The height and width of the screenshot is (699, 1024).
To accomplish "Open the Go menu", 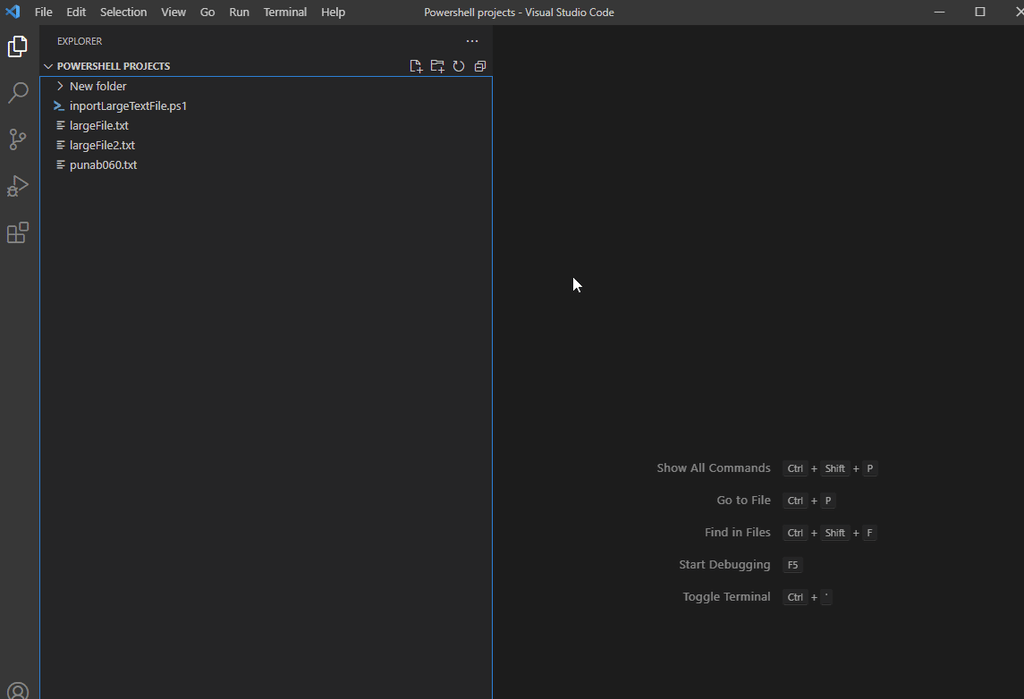I will click(x=208, y=12).
